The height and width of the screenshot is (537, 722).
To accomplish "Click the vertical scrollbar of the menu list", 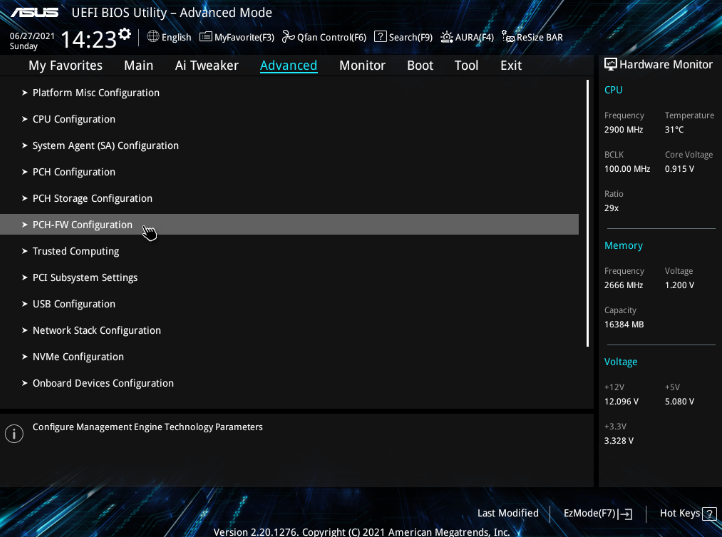I will tap(588, 213).
